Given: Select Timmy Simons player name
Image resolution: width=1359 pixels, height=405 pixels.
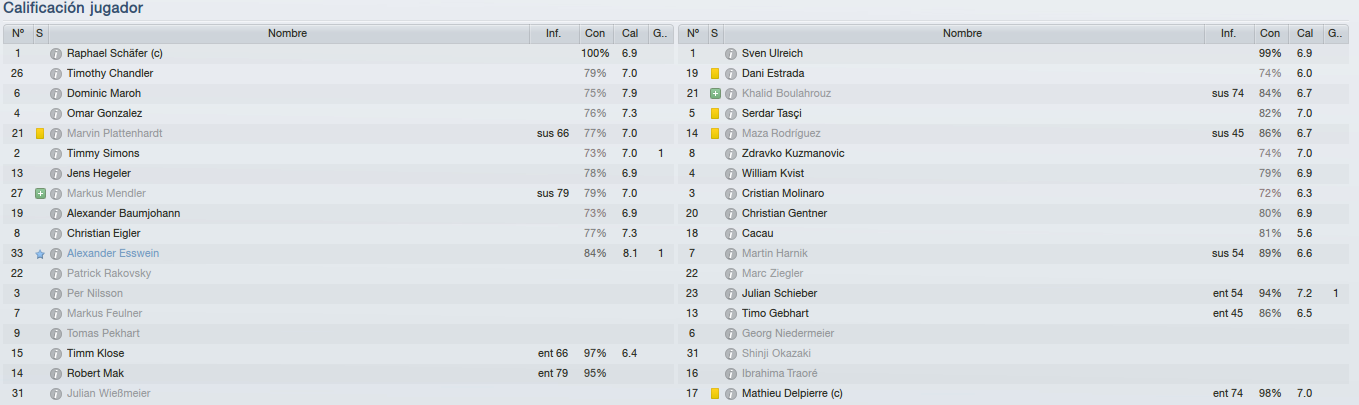Looking at the screenshot, I should coord(103,153).
